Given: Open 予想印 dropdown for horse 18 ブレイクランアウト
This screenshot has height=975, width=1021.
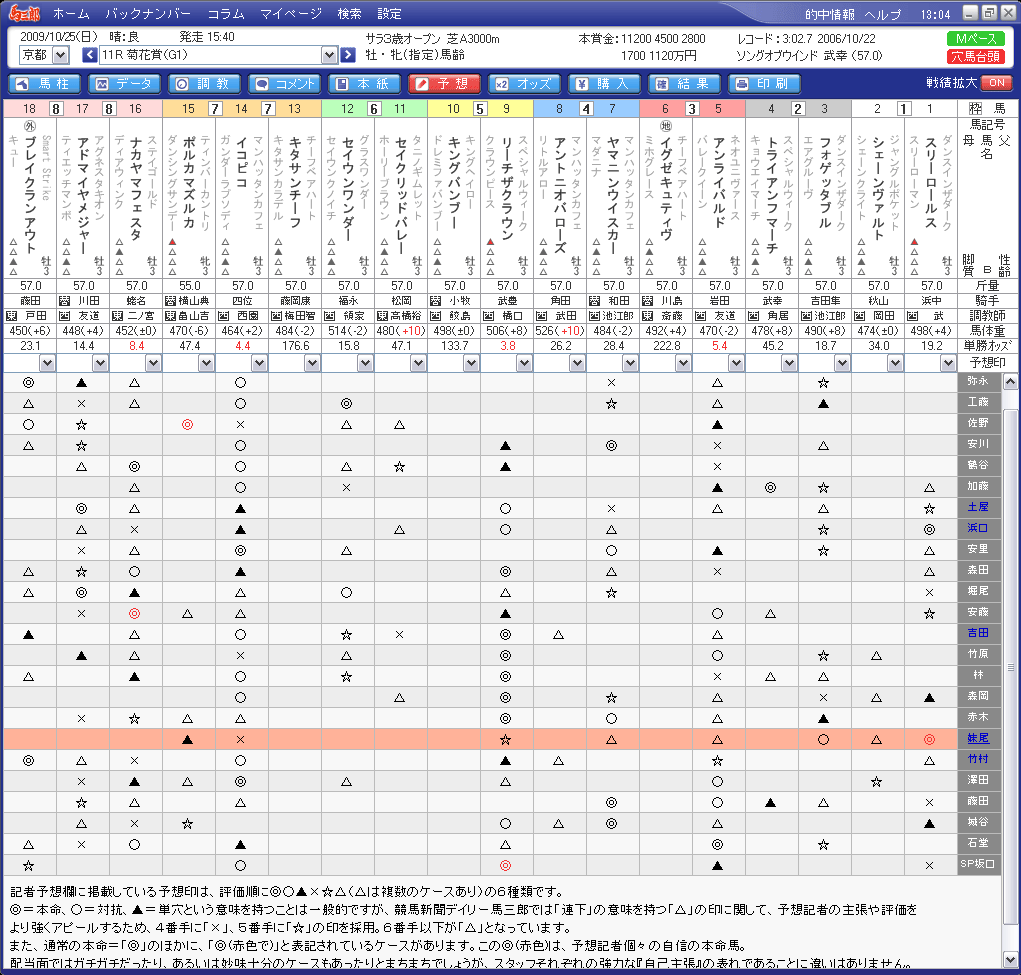Looking at the screenshot, I should click(47, 363).
